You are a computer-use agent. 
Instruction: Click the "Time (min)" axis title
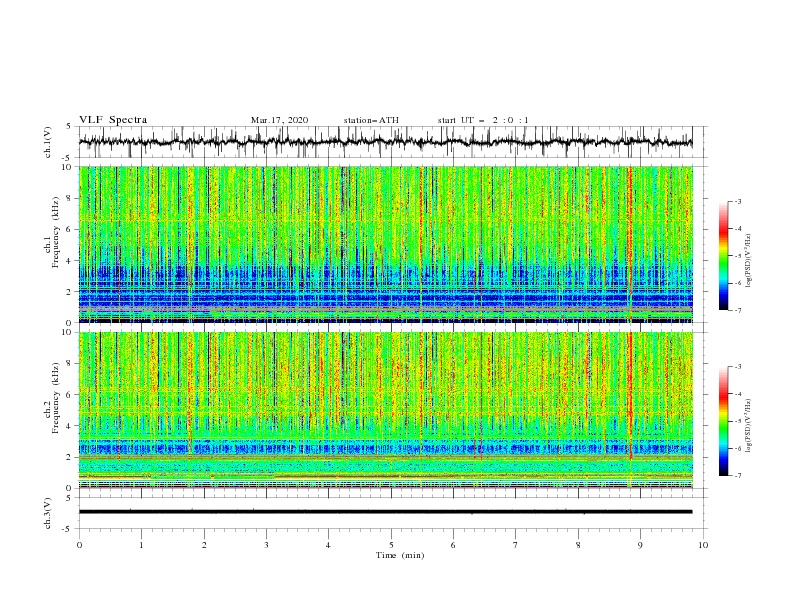[x=400, y=555]
